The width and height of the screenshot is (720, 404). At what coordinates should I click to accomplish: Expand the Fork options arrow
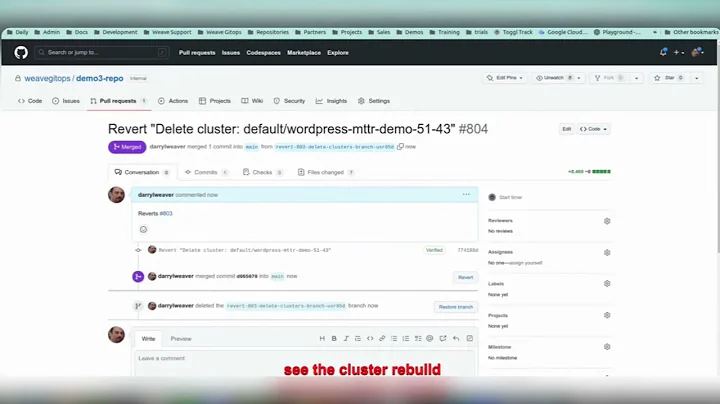pos(636,78)
